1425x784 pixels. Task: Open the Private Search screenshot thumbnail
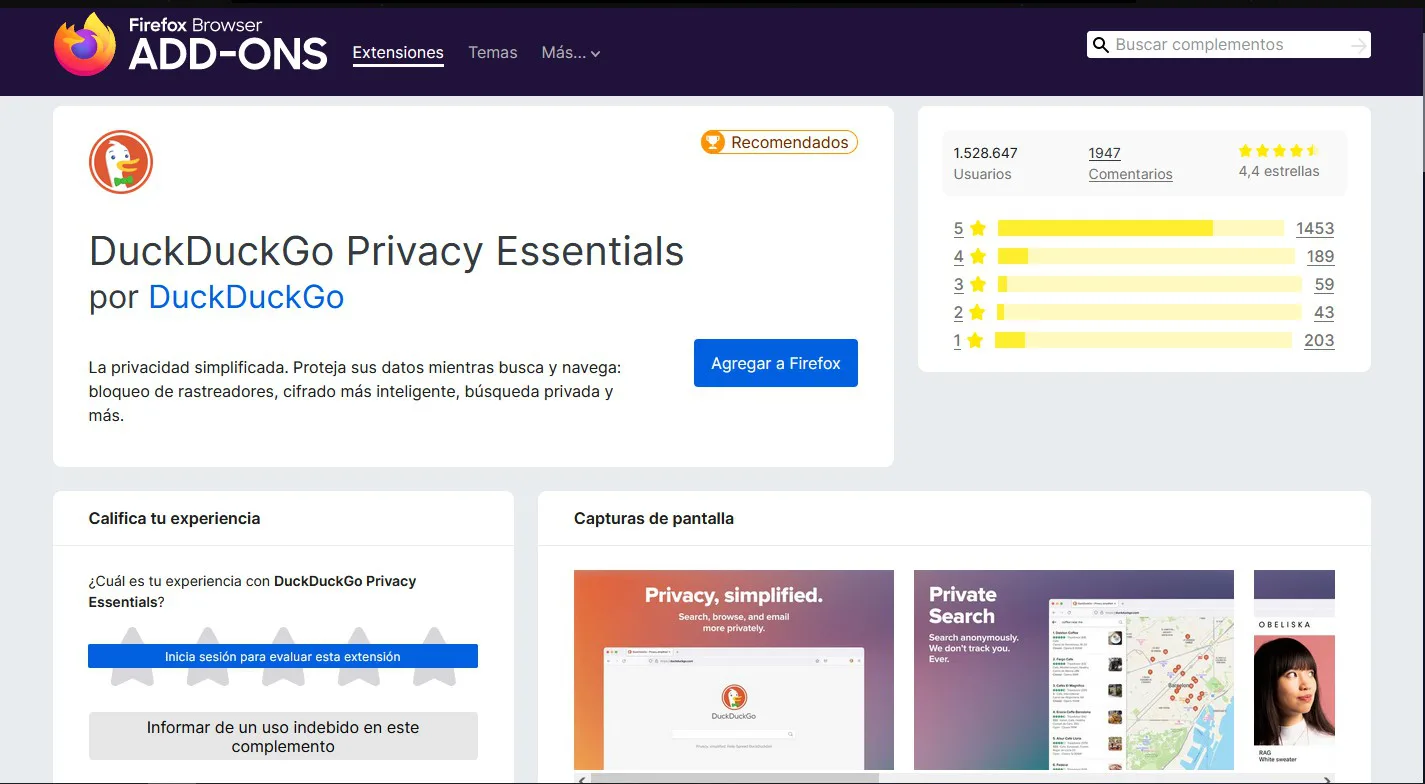pyautogui.click(x=1073, y=669)
